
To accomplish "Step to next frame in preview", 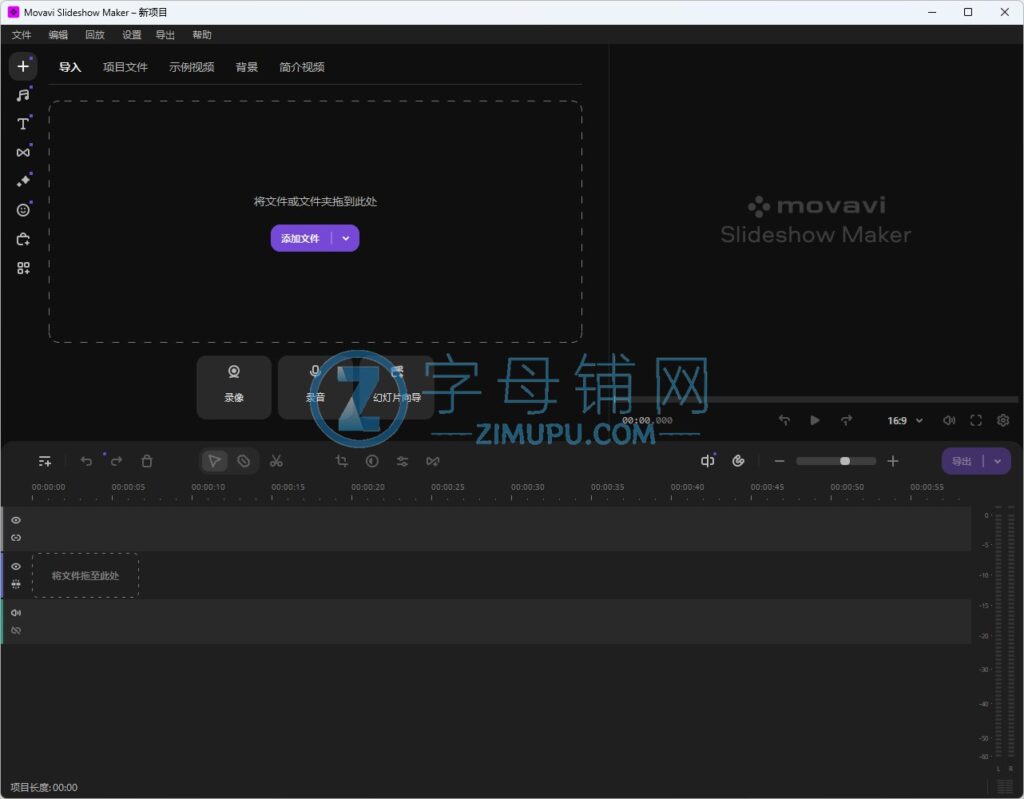I will (x=846, y=420).
